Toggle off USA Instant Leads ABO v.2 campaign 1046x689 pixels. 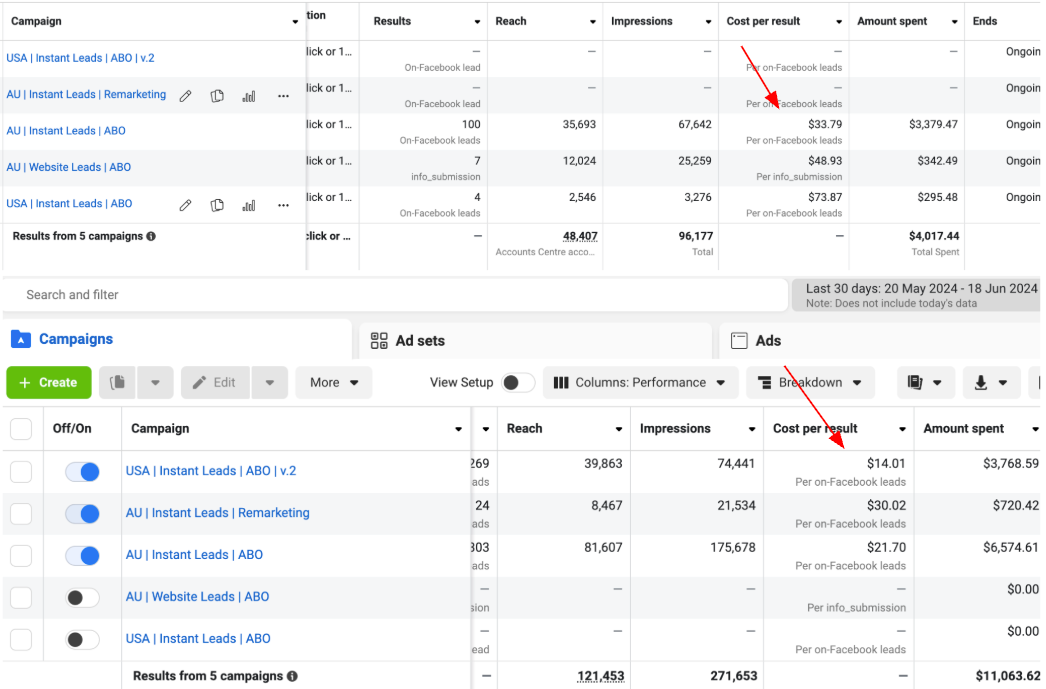click(82, 472)
